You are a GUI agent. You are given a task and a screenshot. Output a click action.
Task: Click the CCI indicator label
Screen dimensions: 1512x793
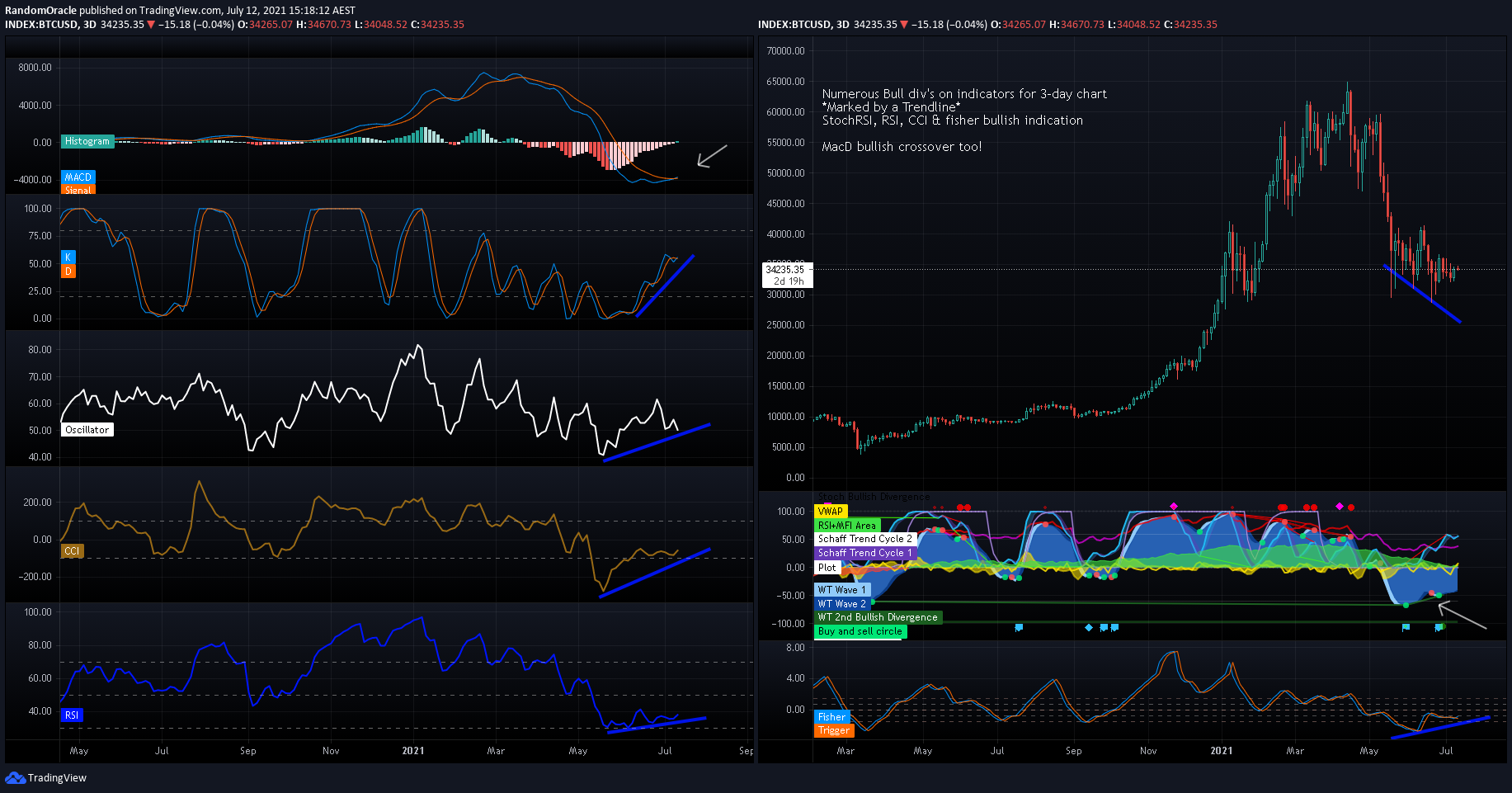tap(73, 550)
